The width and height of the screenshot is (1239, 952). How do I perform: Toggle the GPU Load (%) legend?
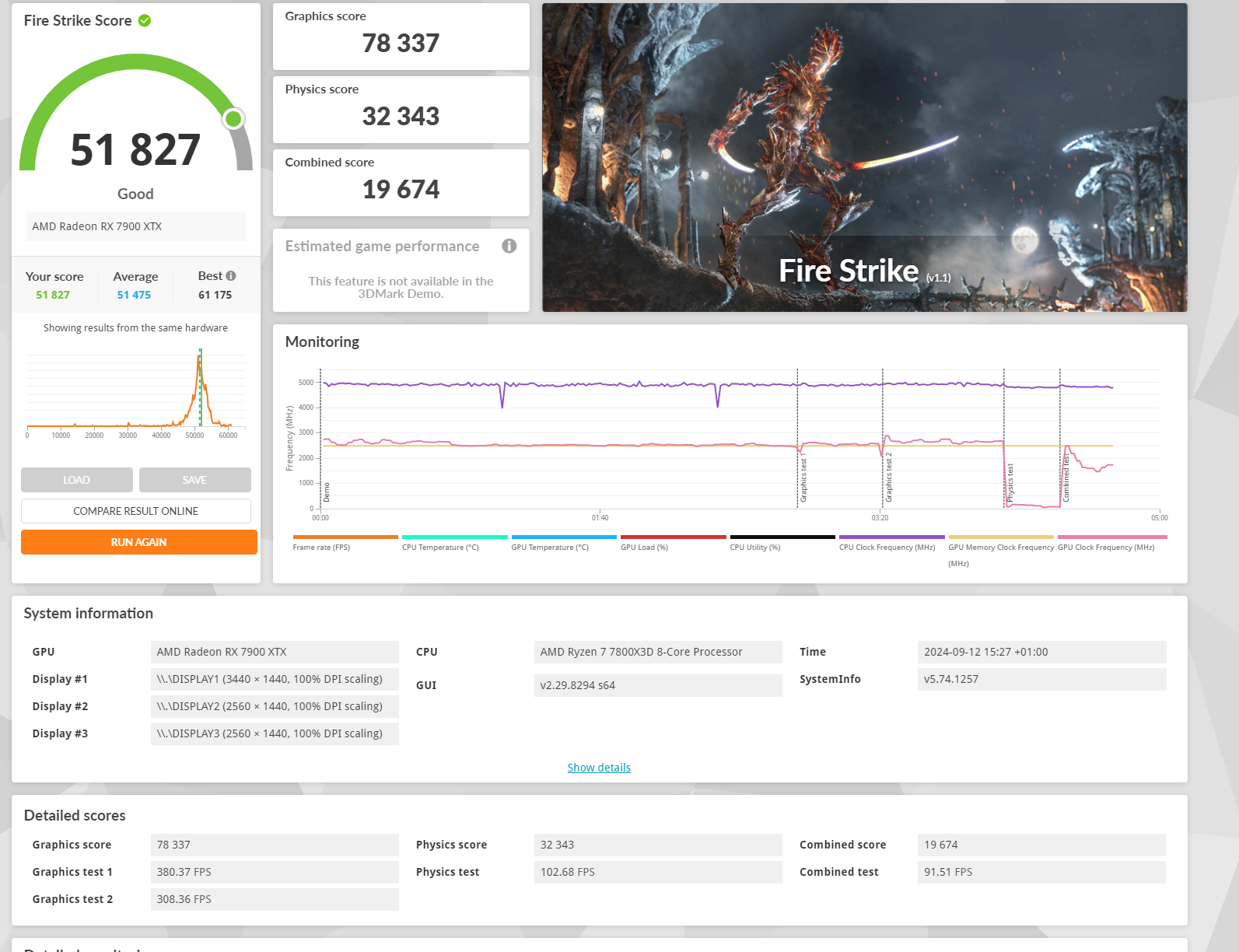pyautogui.click(x=674, y=543)
